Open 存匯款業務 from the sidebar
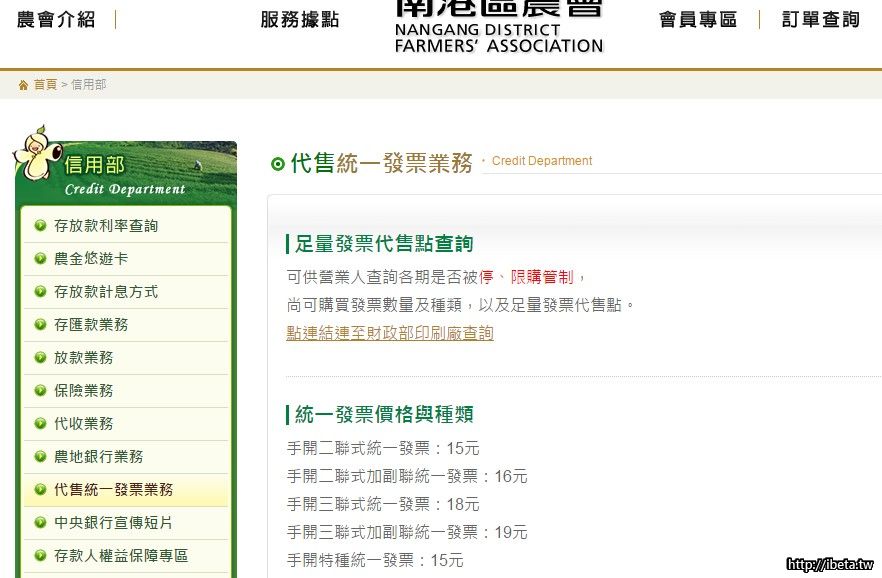882x578 pixels. click(x=91, y=324)
